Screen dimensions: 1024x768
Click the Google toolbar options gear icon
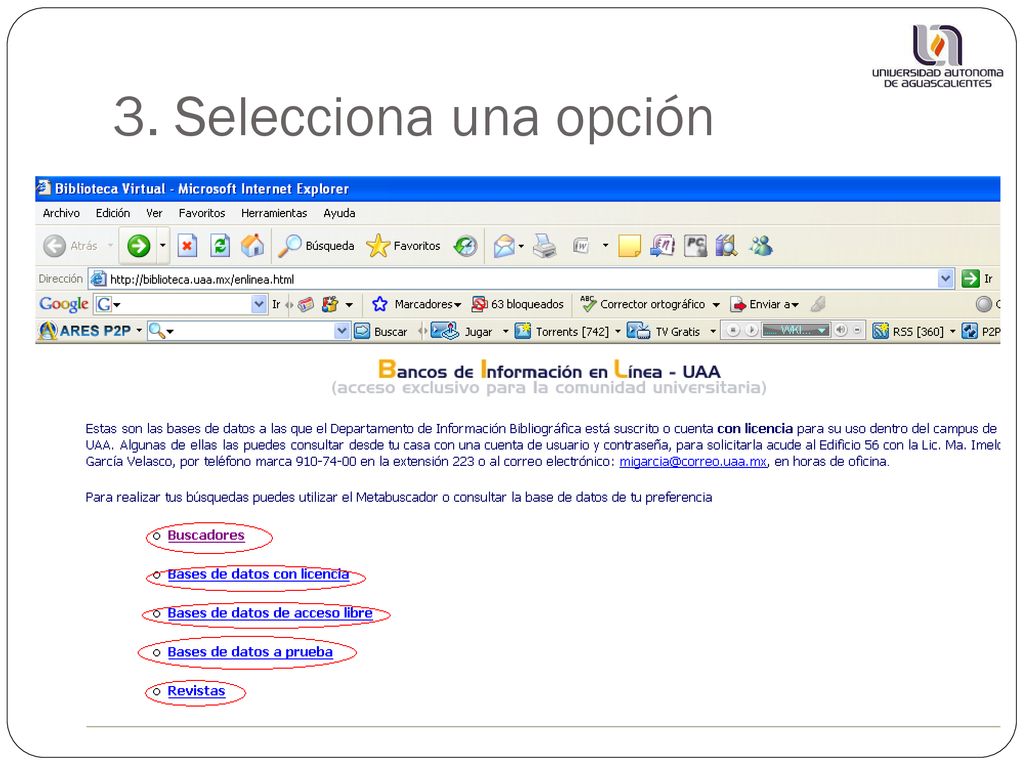(330, 304)
